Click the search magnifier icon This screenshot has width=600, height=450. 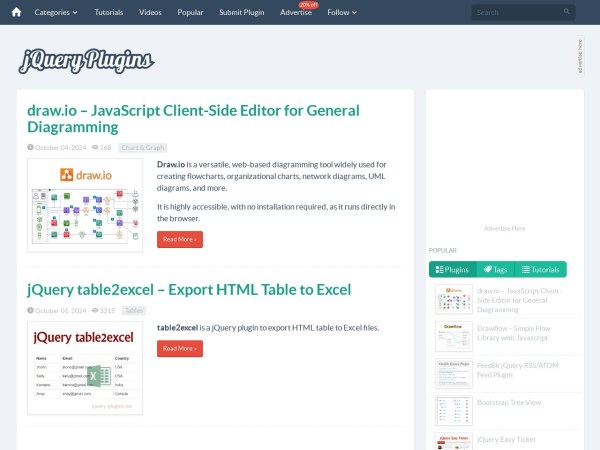coord(567,13)
